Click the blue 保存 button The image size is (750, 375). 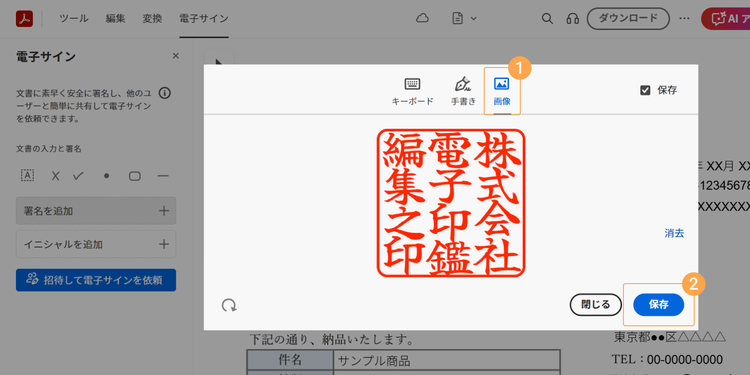tap(659, 305)
